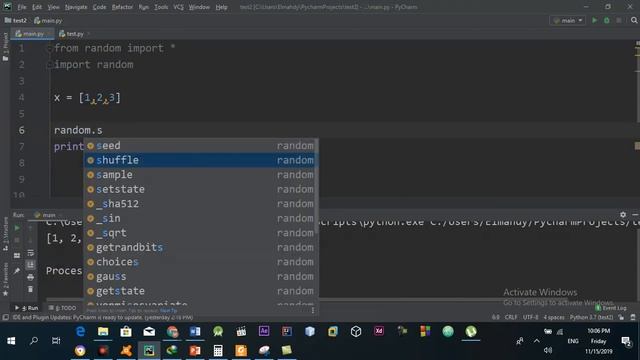This screenshot has height=360, width=640.
Task: Open the Code menu
Action: 99,7
